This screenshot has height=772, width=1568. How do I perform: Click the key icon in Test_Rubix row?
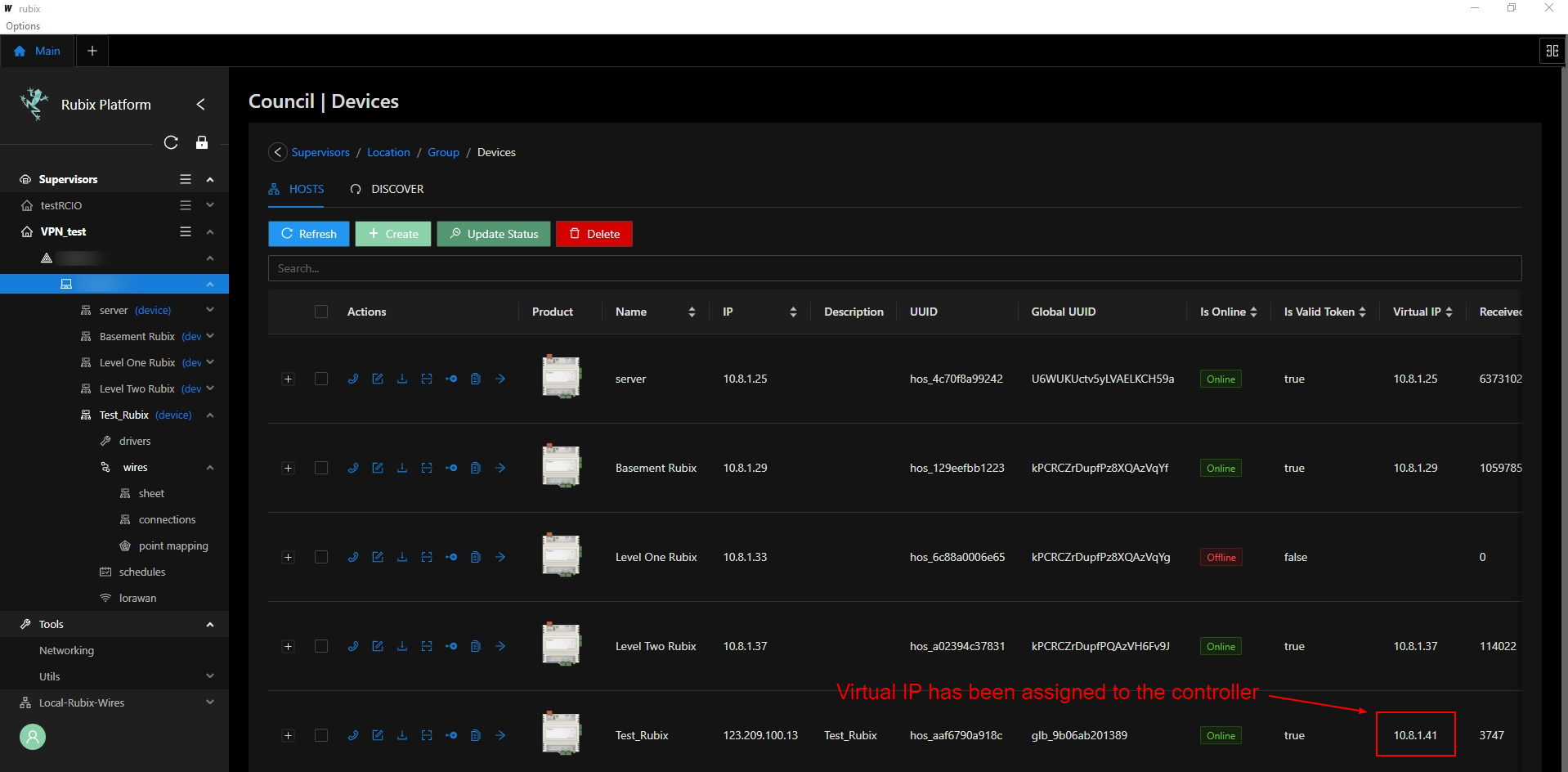pyautogui.click(x=451, y=735)
